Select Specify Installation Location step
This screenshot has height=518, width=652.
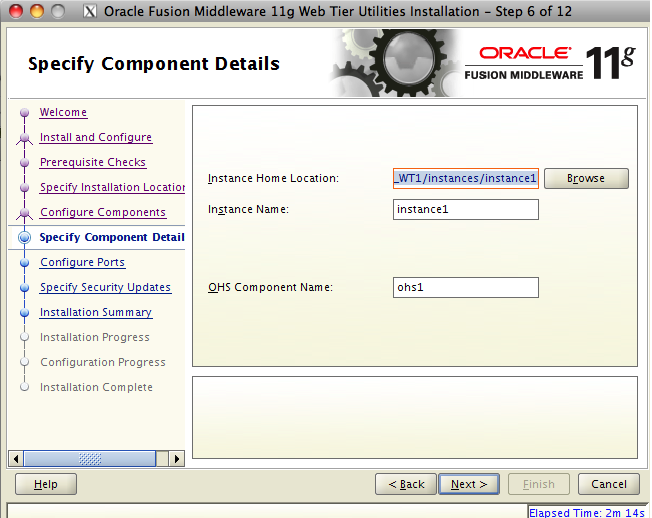pyautogui.click(x=112, y=187)
